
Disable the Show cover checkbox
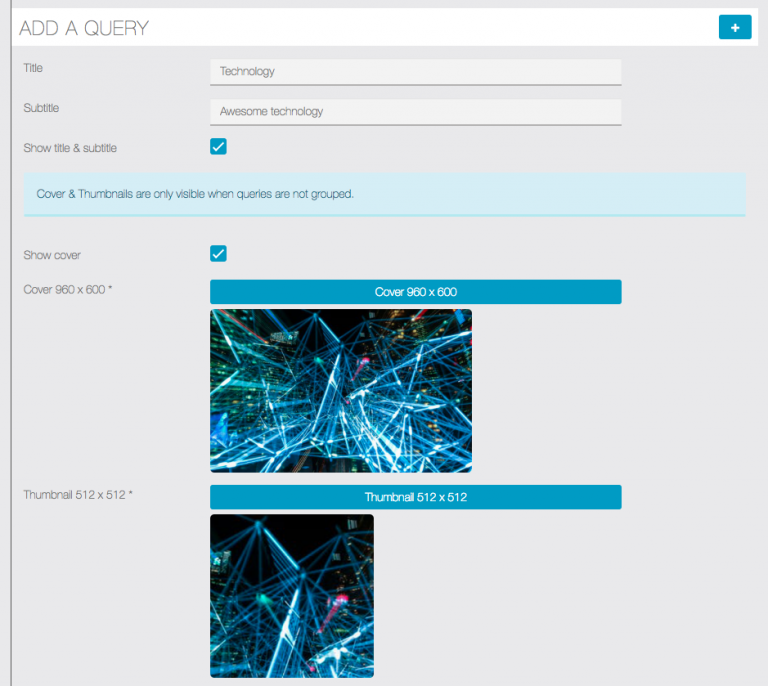[218, 254]
